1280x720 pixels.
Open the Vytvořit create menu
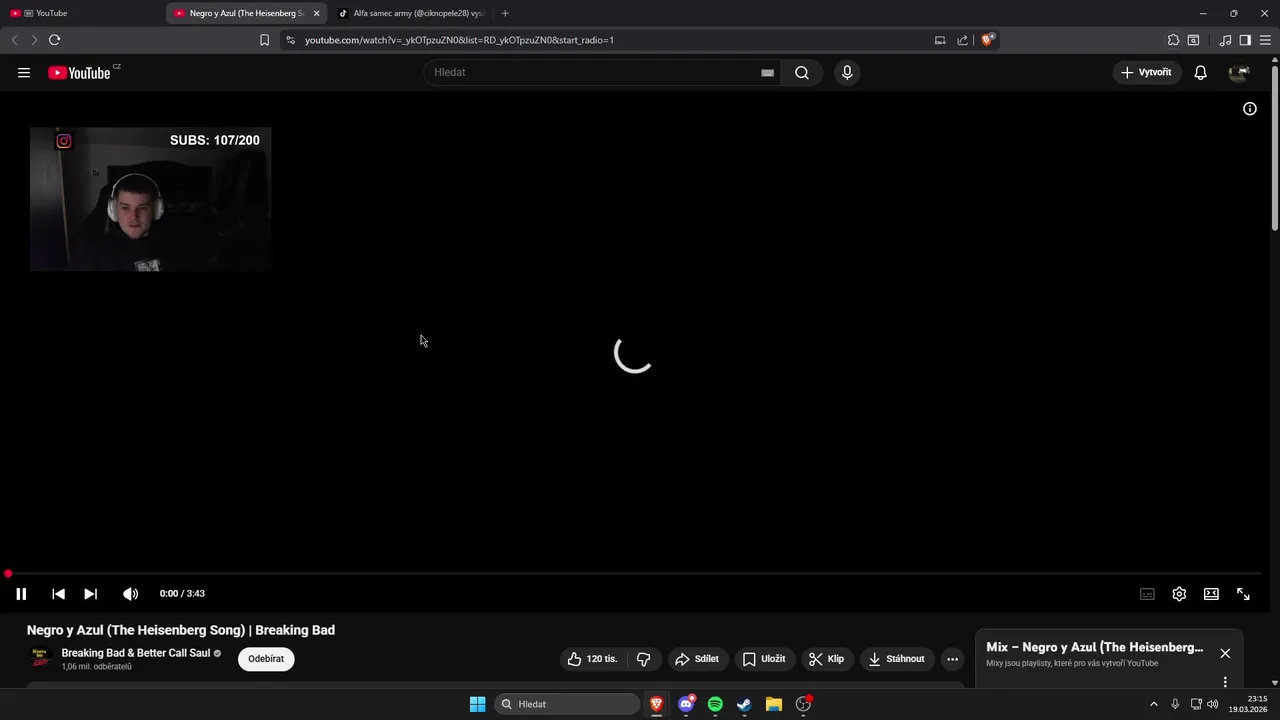[x=1147, y=72]
